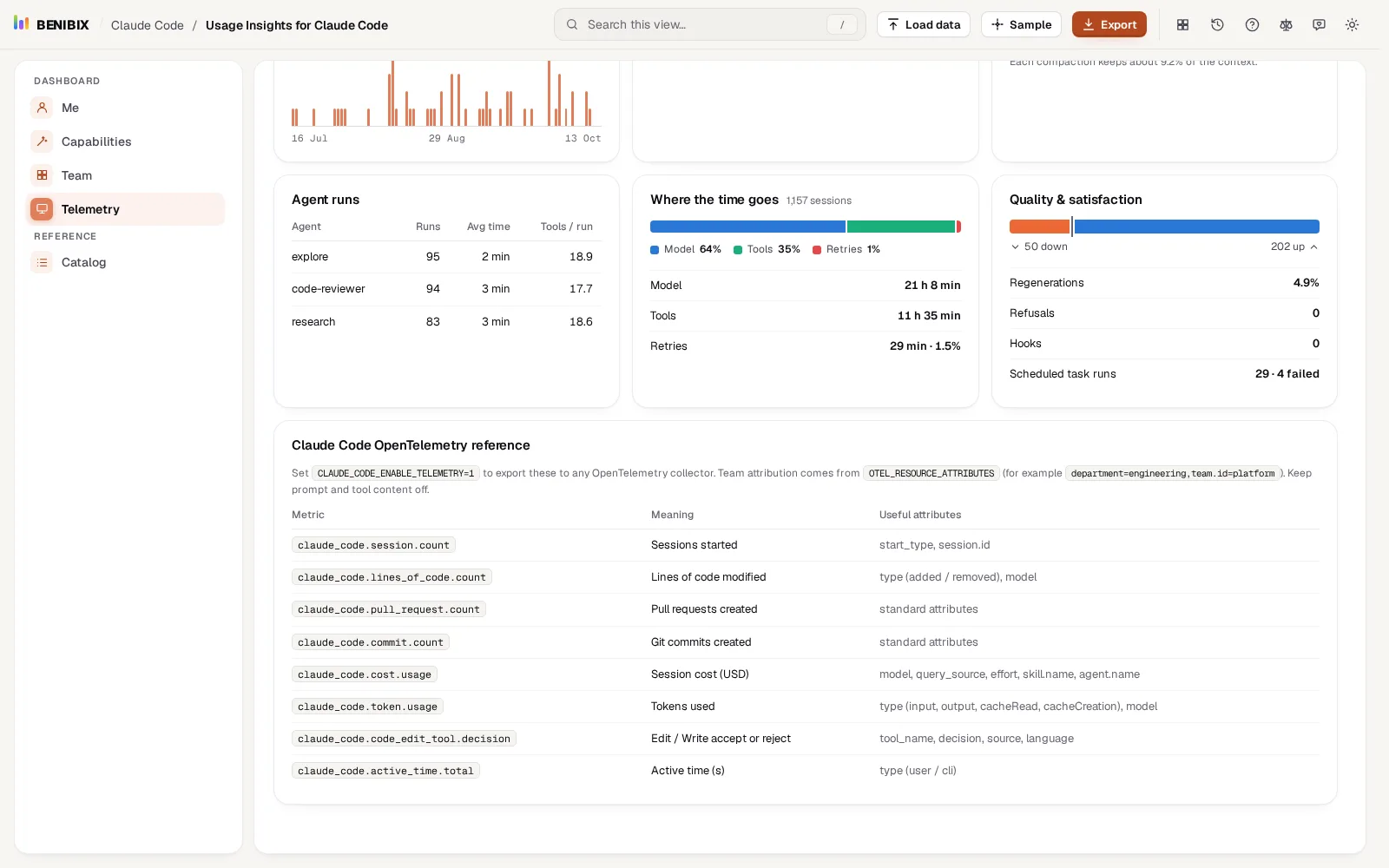Click the Load data button
Image resolution: width=1389 pixels, height=868 pixels.
[924, 24]
